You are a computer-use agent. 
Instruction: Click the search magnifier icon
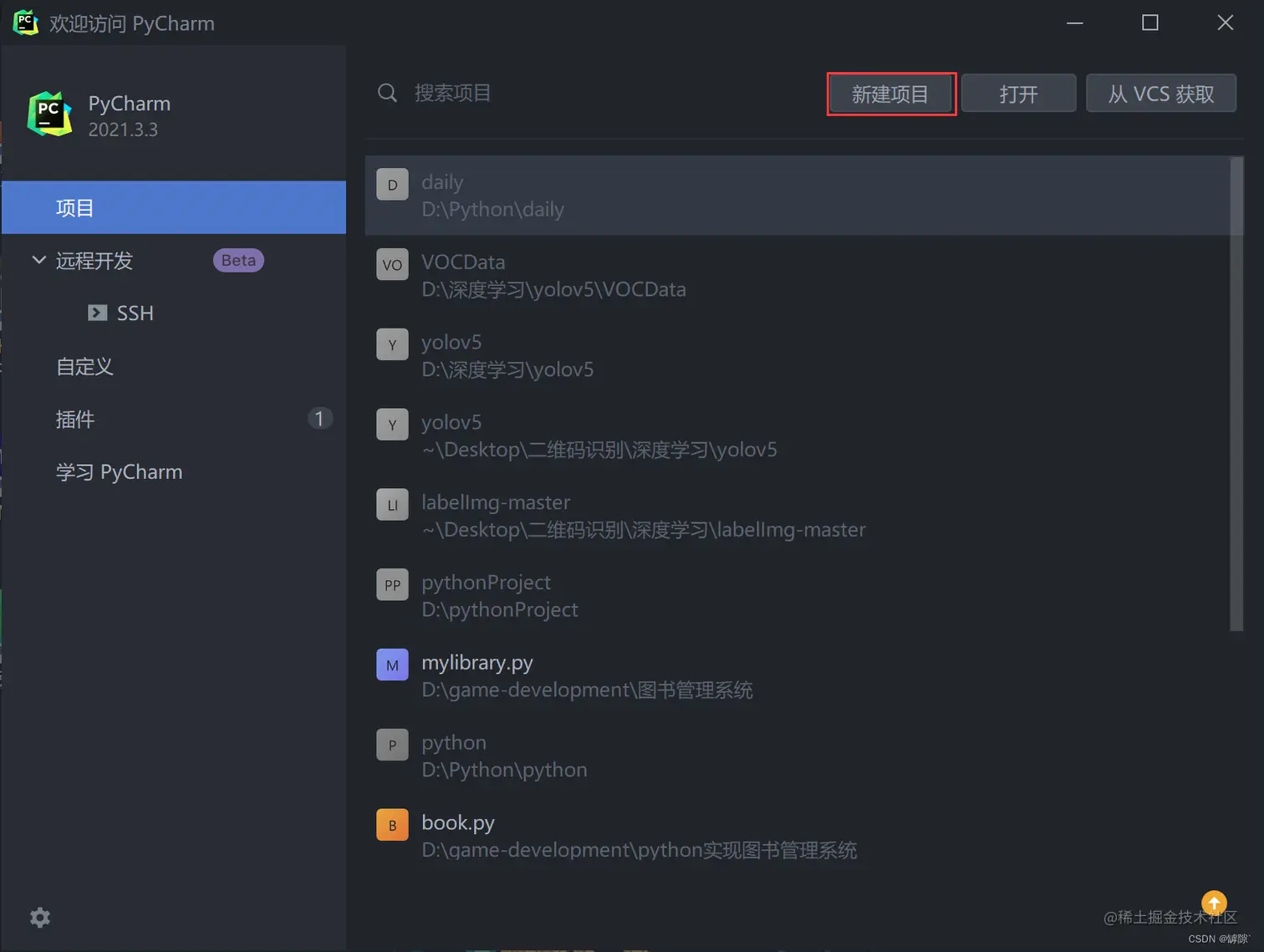click(x=387, y=93)
